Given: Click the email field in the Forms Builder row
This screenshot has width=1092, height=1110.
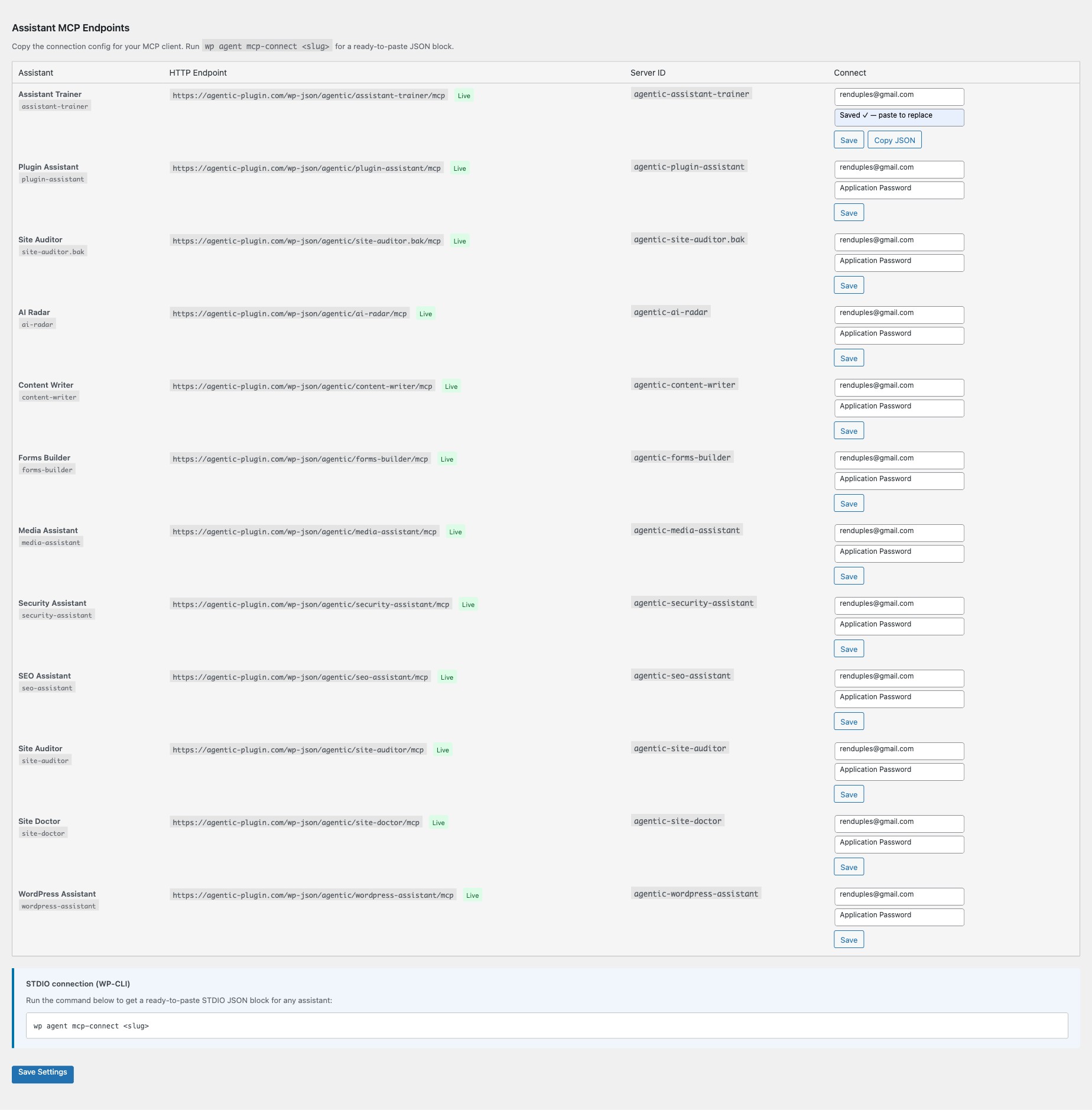Looking at the screenshot, I should (x=898, y=460).
